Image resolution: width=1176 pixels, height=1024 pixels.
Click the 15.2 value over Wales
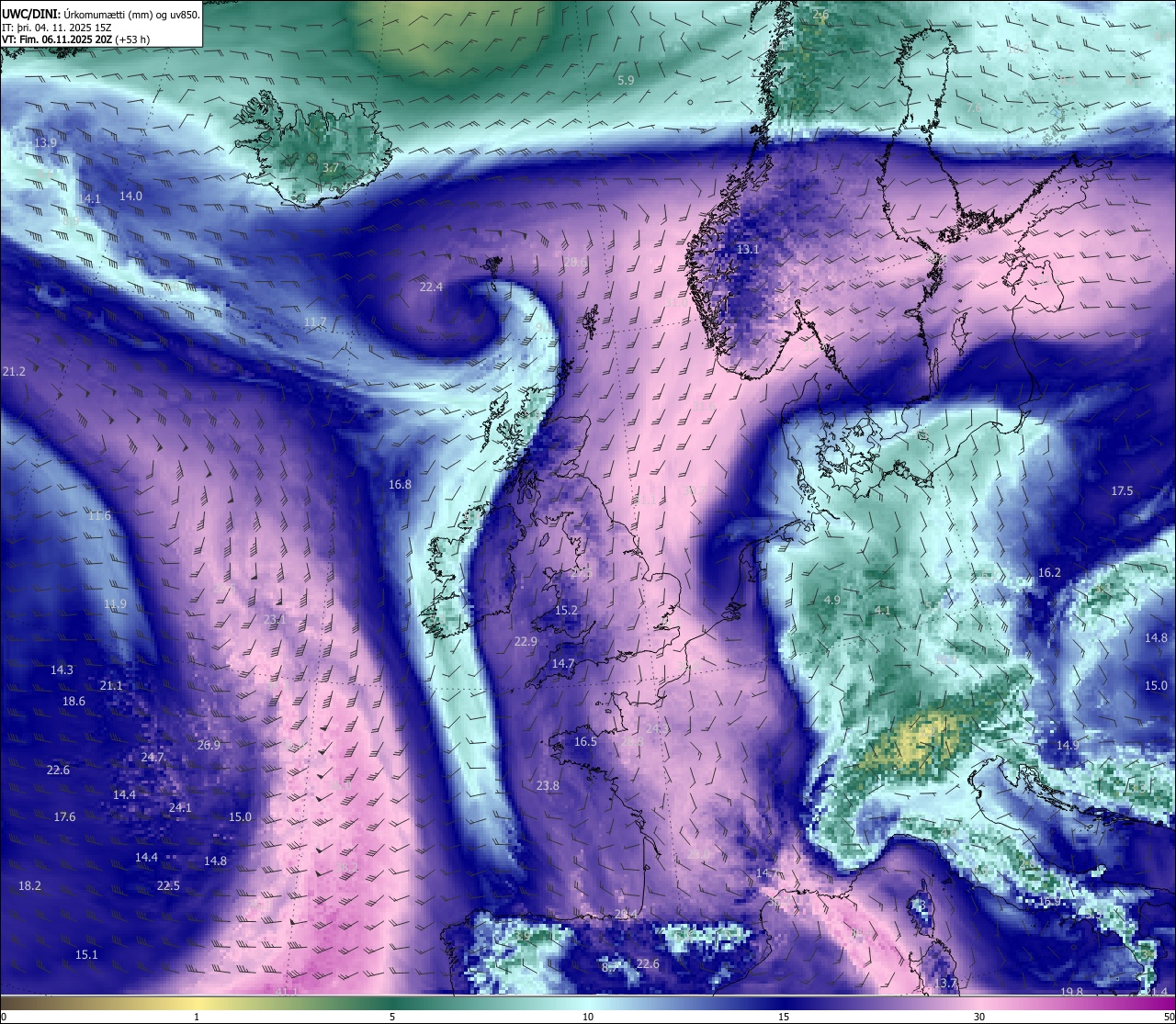click(566, 611)
